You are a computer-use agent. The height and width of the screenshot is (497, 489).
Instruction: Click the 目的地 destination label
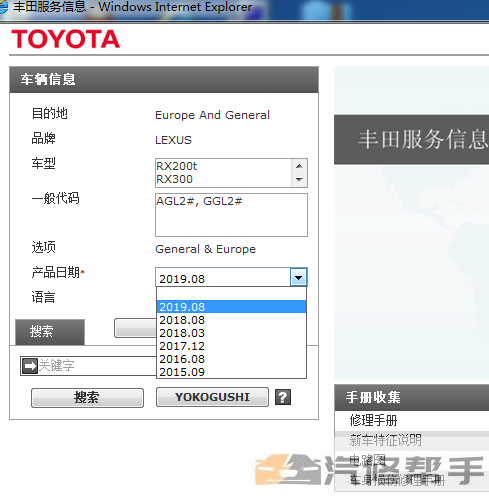[x=49, y=113]
